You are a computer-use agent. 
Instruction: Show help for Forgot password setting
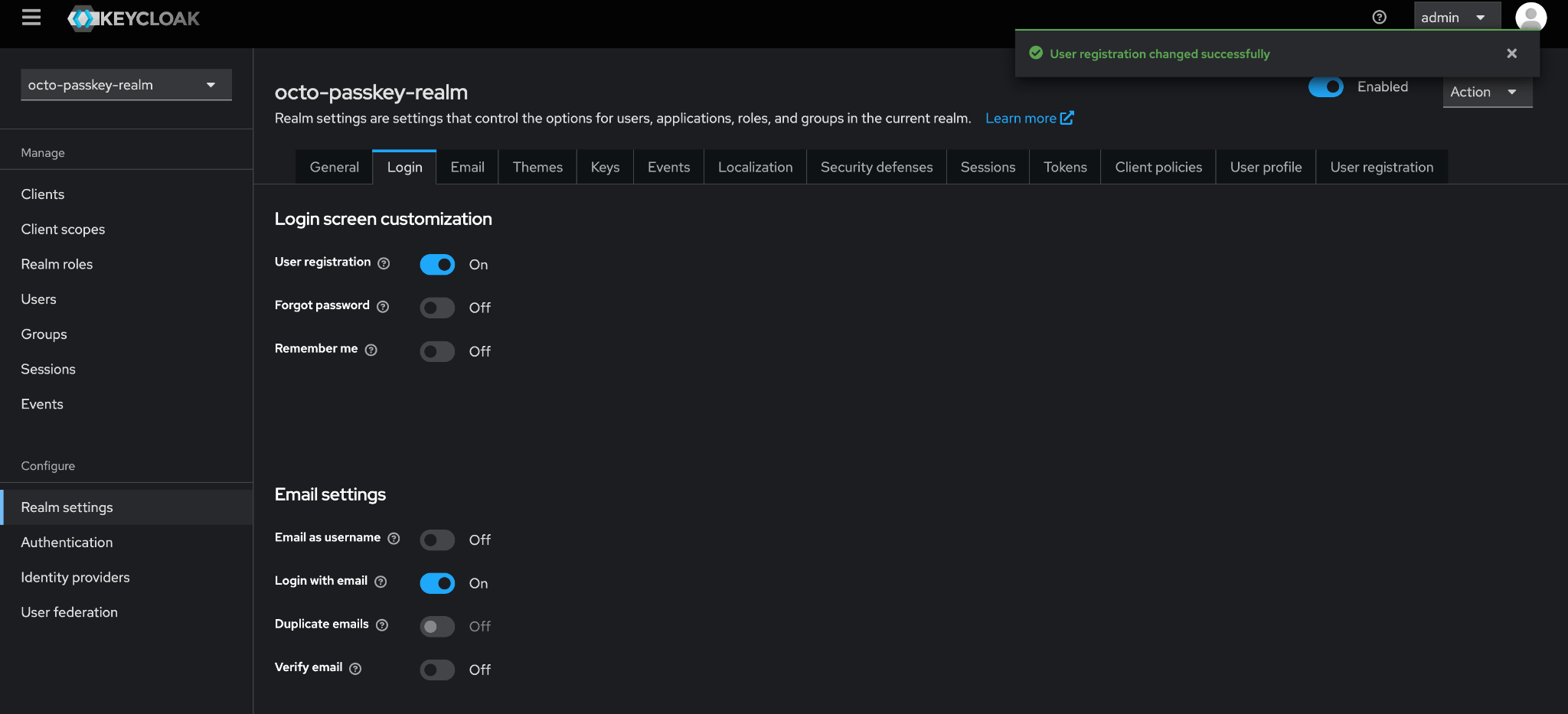(x=383, y=307)
